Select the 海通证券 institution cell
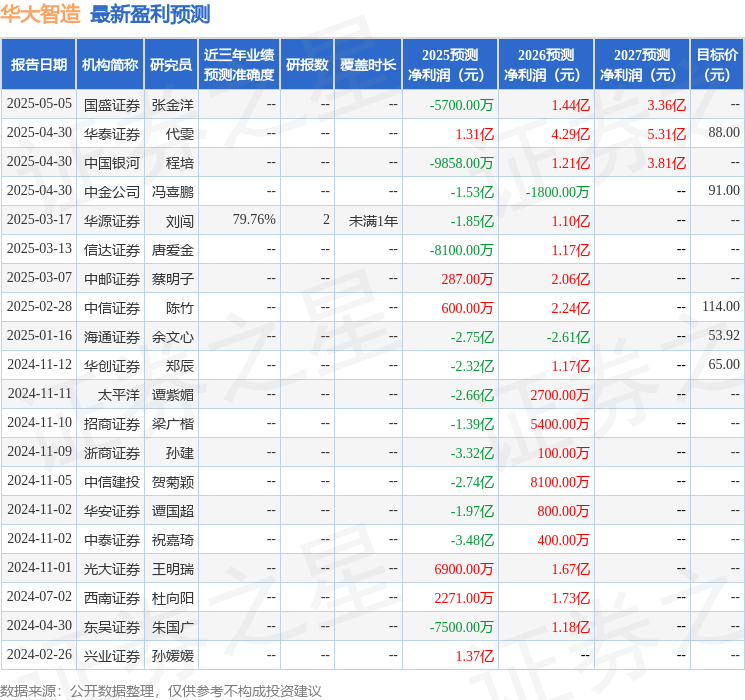745x700 pixels. 112,337
